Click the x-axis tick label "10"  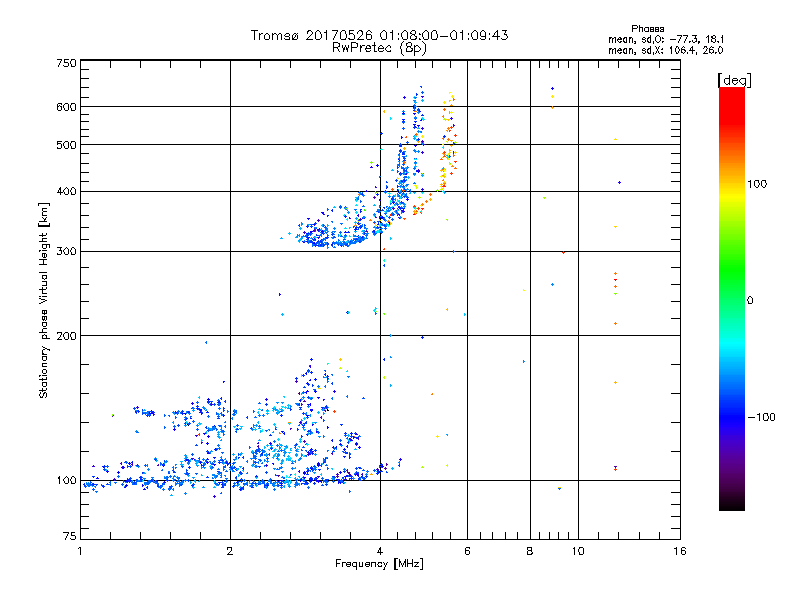coord(578,551)
